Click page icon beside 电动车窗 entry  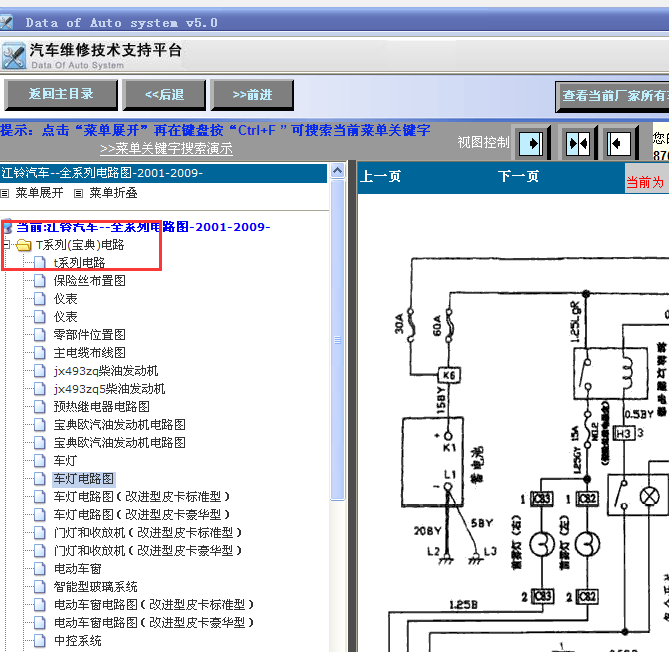[40, 569]
